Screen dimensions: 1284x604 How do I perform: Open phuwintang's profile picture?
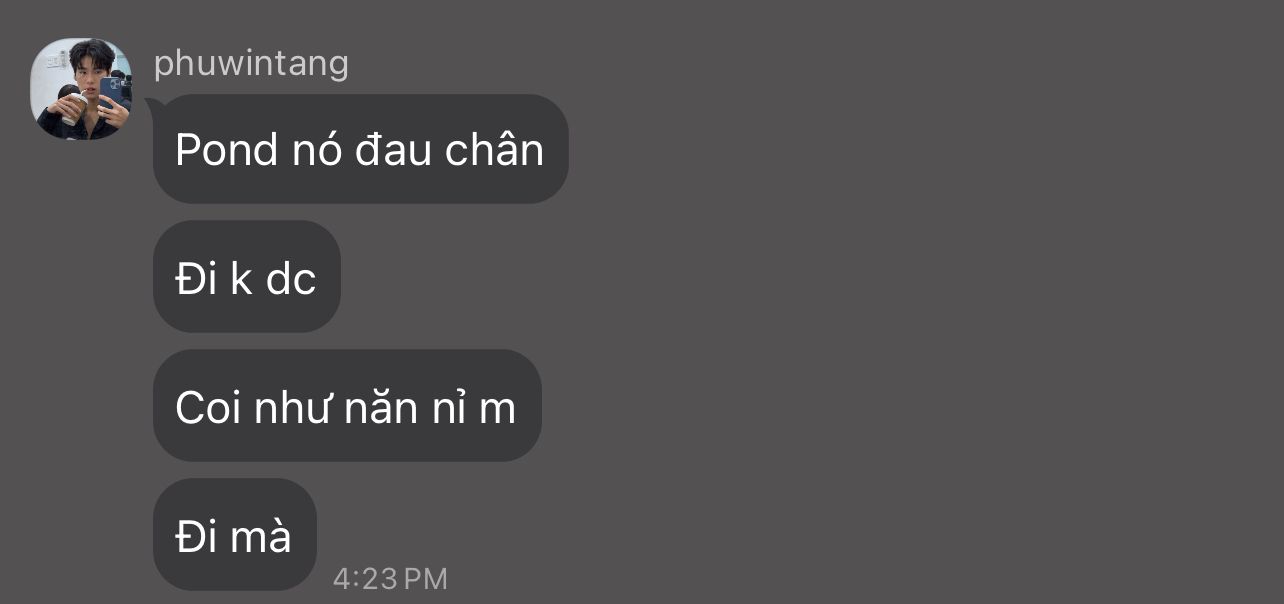click(81, 89)
